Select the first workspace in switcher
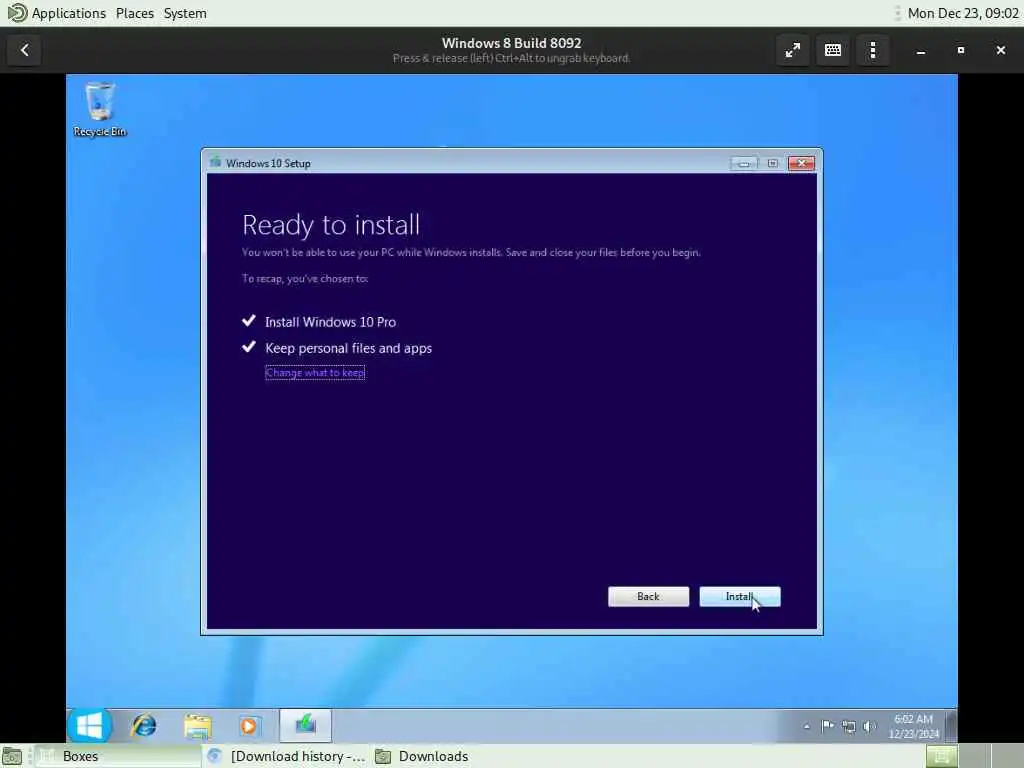Image resolution: width=1024 pixels, height=768 pixels. 942,756
